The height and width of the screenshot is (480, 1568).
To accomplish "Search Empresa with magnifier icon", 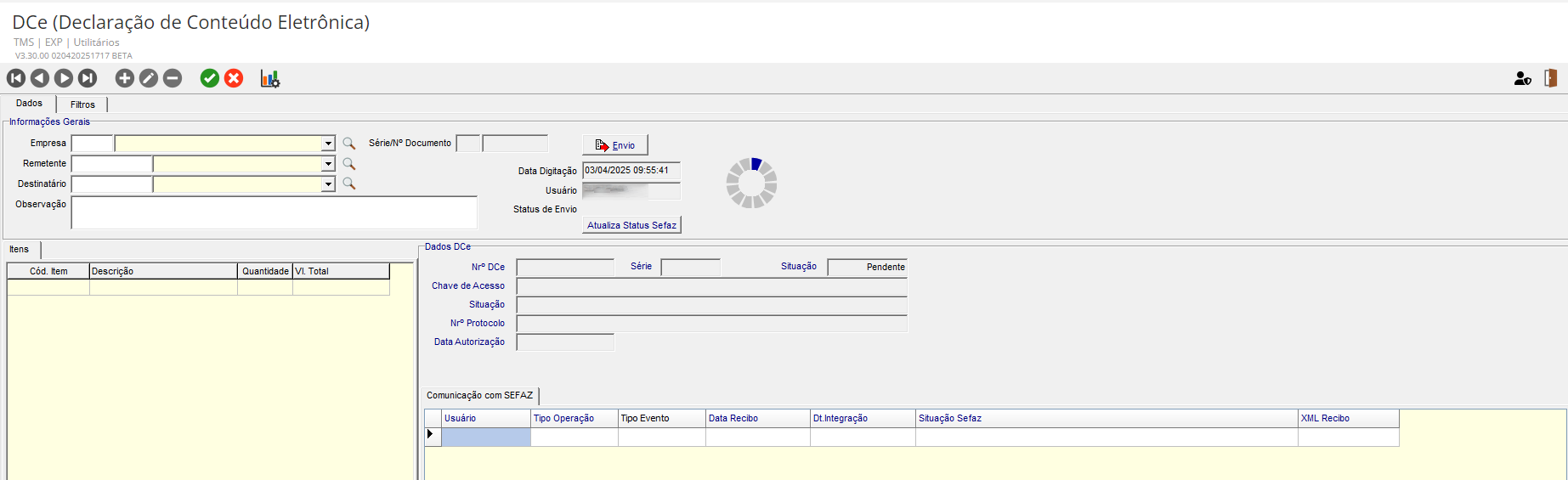I will (x=348, y=144).
